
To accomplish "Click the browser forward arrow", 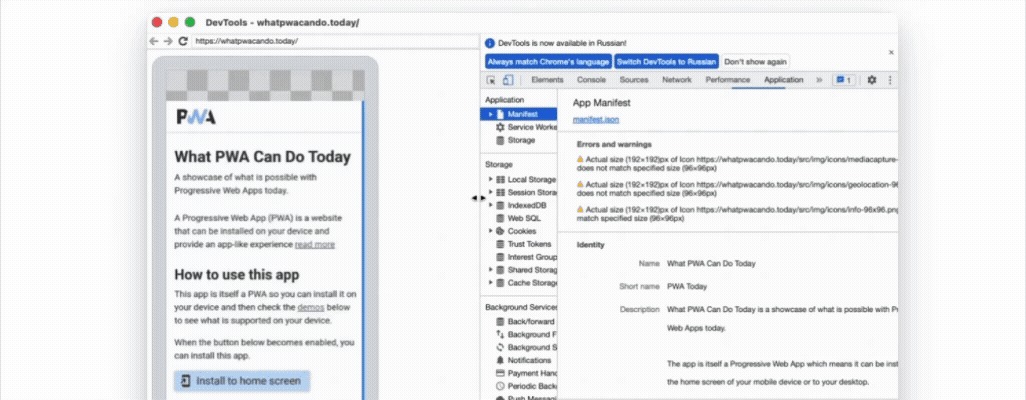I will point(168,41).
